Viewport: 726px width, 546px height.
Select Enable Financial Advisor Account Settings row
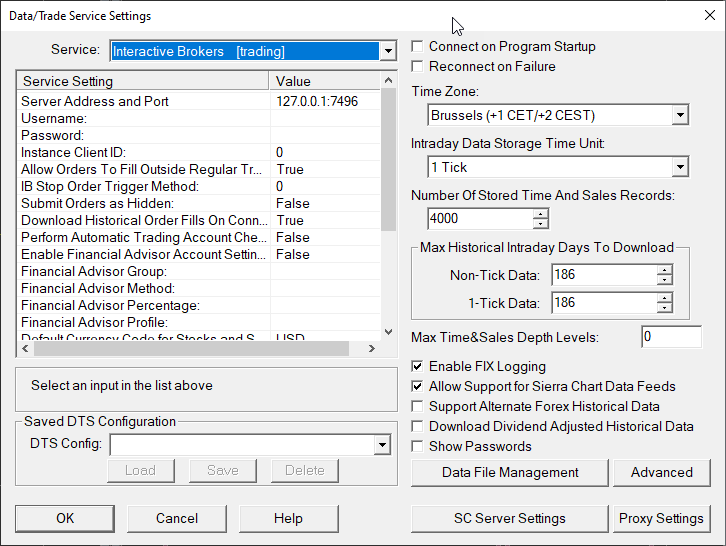pyautogui.click(x=199, y=255)
